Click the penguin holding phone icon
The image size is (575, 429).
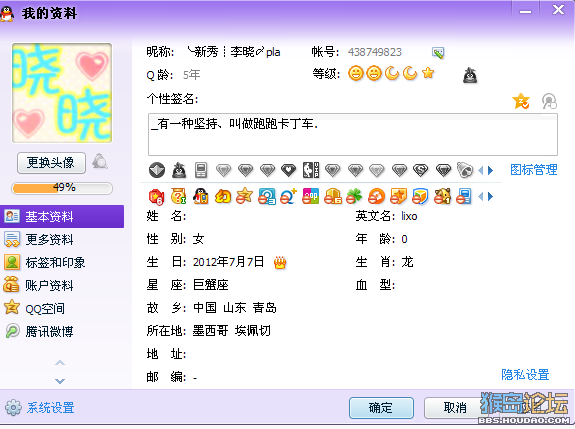pyautogui.click(x=201, y=197)
